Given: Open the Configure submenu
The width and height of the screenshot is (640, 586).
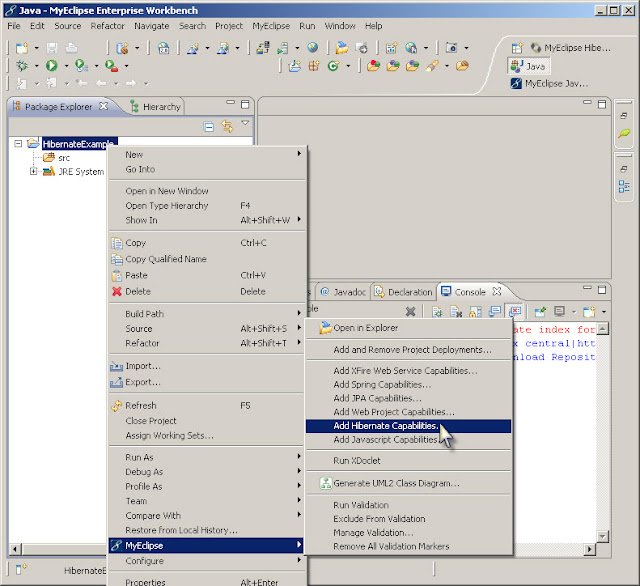Looking at the screenshot, I should (207, 561).
